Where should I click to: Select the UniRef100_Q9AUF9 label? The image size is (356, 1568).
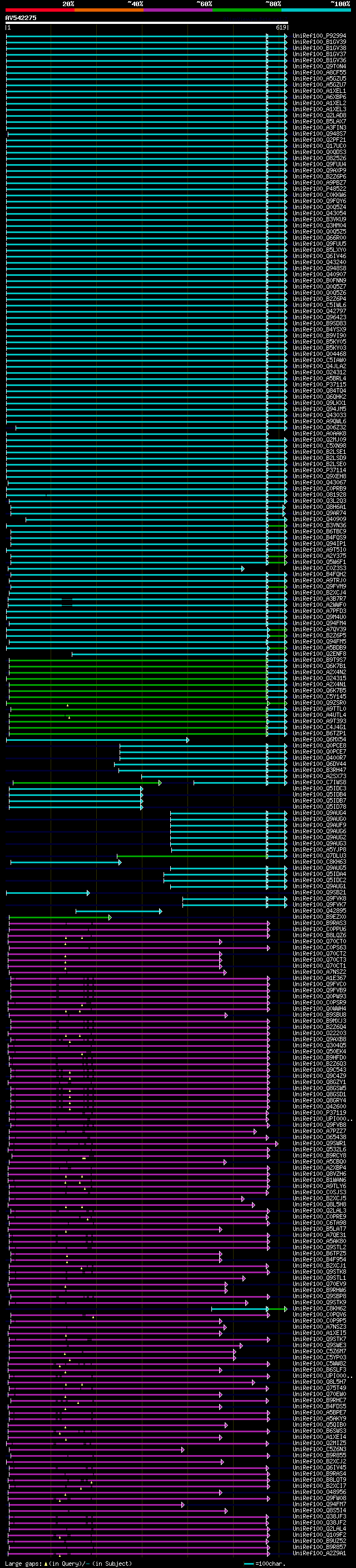[x=319, y=825]
